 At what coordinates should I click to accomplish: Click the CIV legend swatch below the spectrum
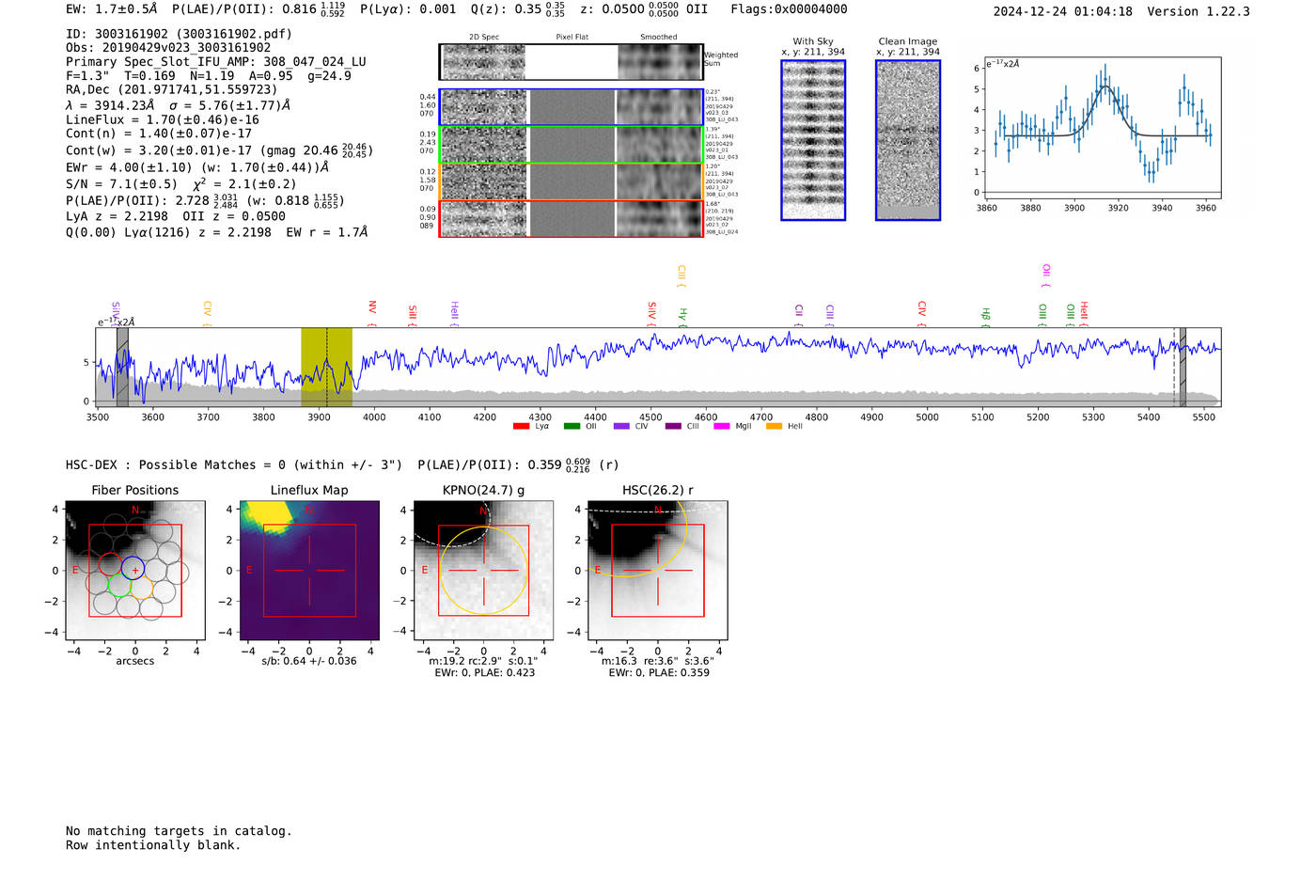(x=621, y=426)
